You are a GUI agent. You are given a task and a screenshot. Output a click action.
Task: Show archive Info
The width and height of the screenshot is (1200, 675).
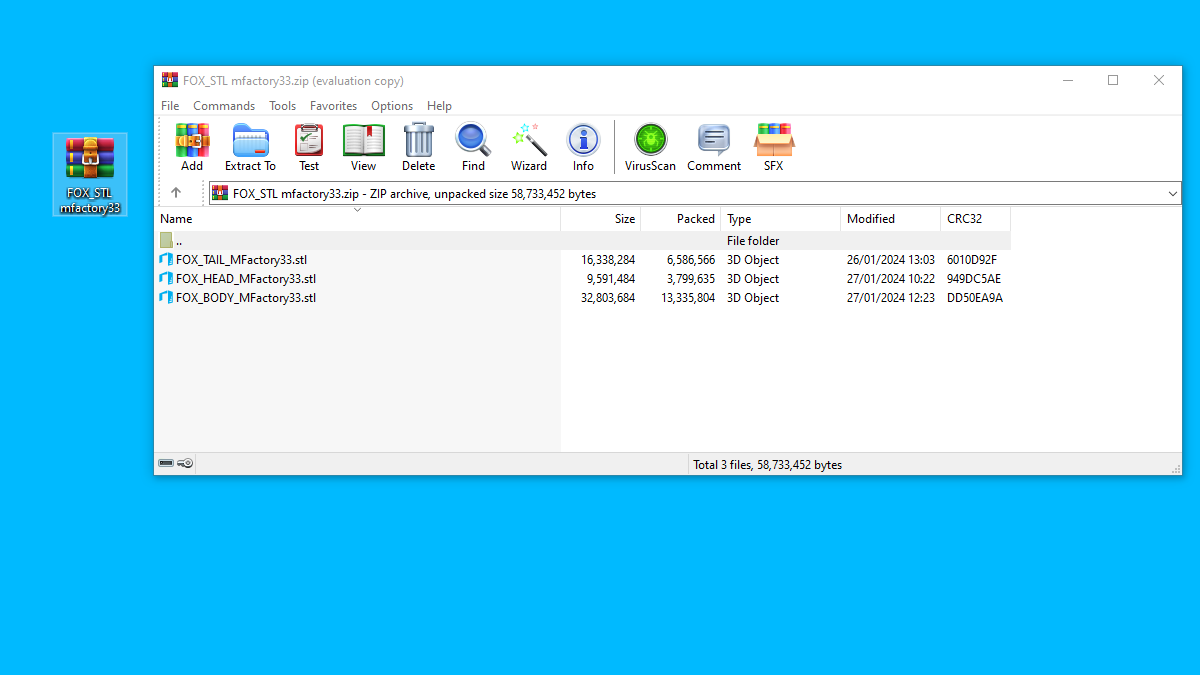click(x=583, y=147)
